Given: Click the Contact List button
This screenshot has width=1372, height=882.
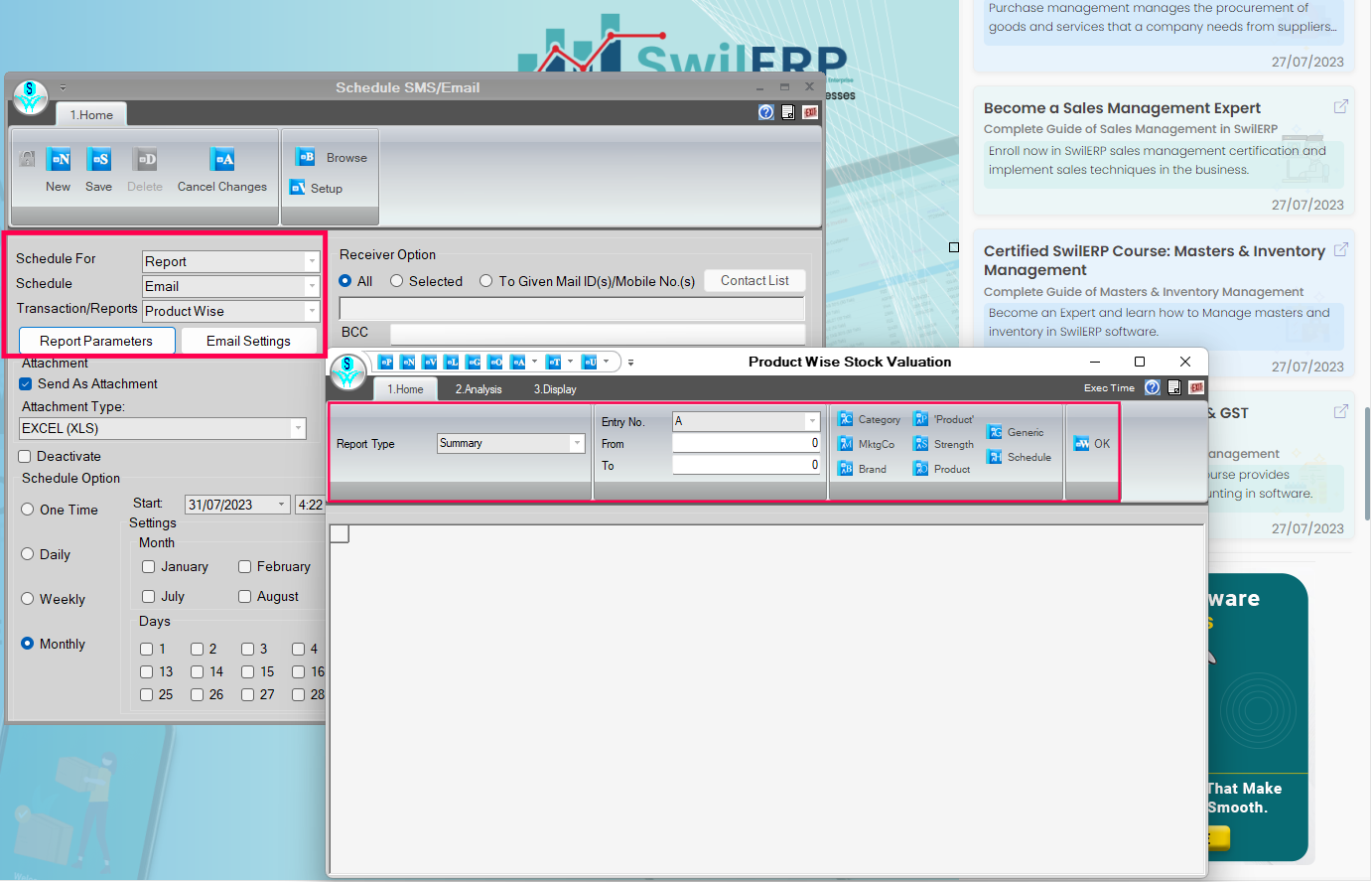Looking at the screenshot, I should [x=755, y=281].
